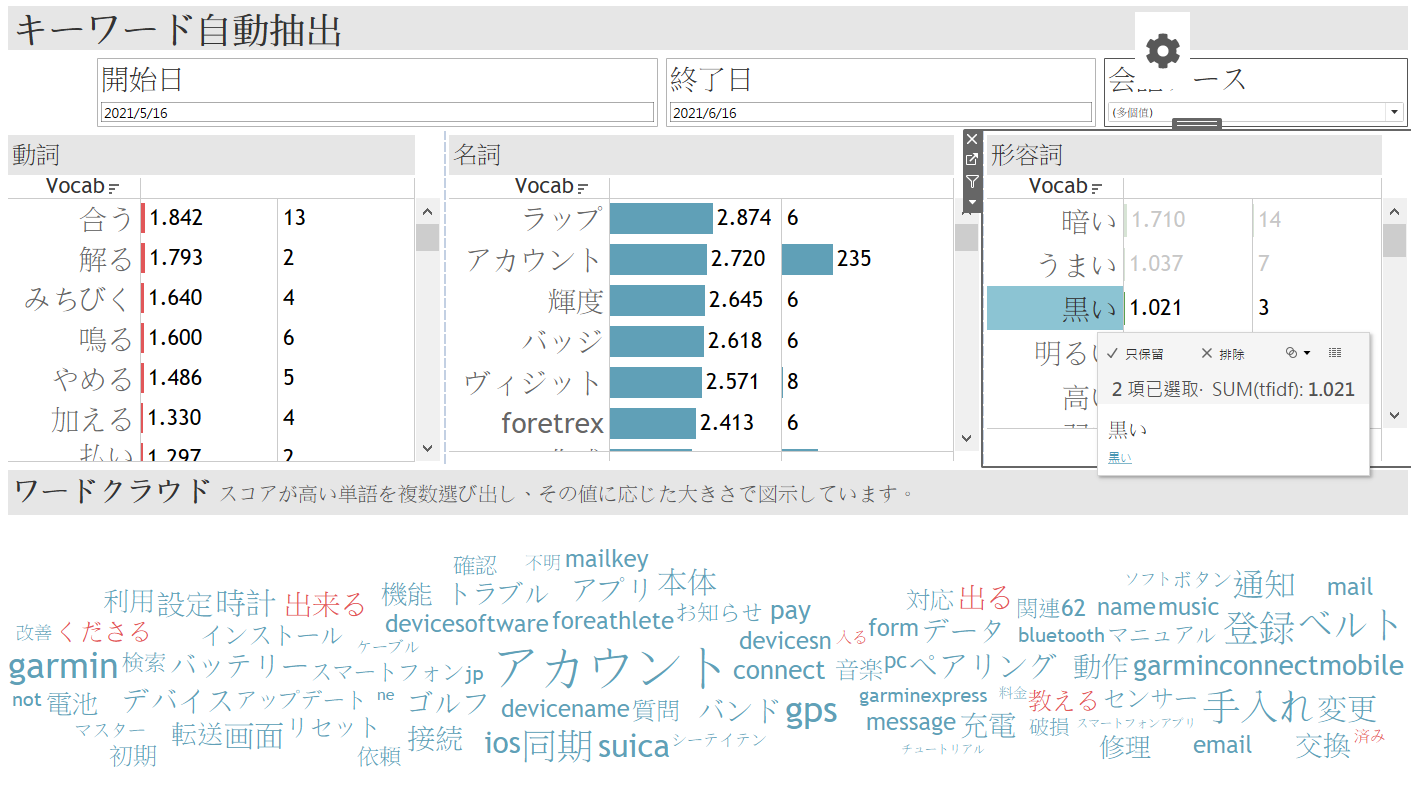1411x809 pixels.
Task: Click the word 同期 in the word cloud
Action: point(558,746)
